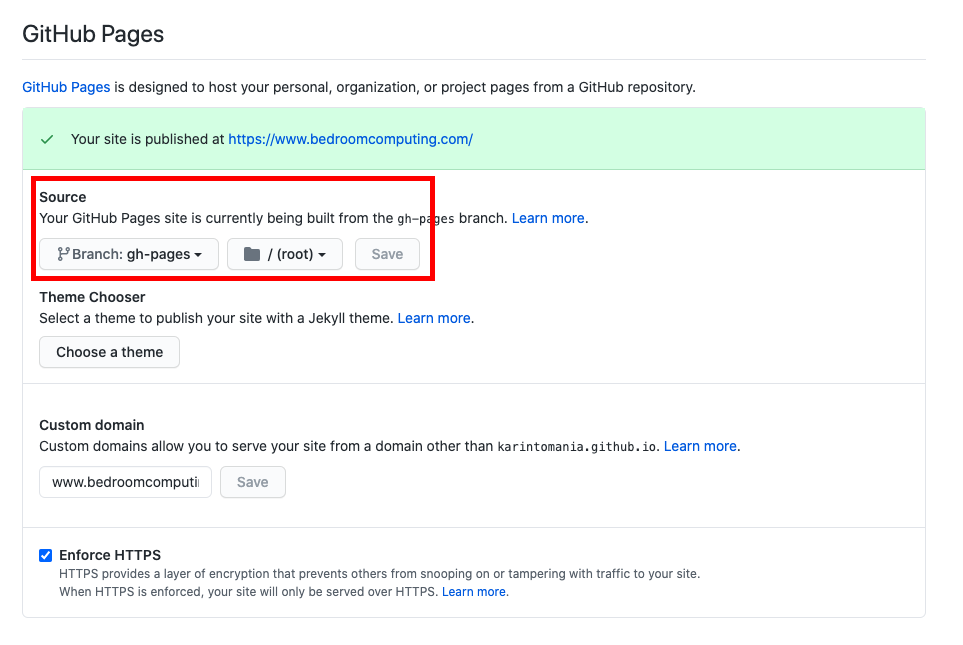Open Learn more link about HTTPS

[x=474, y=592]
